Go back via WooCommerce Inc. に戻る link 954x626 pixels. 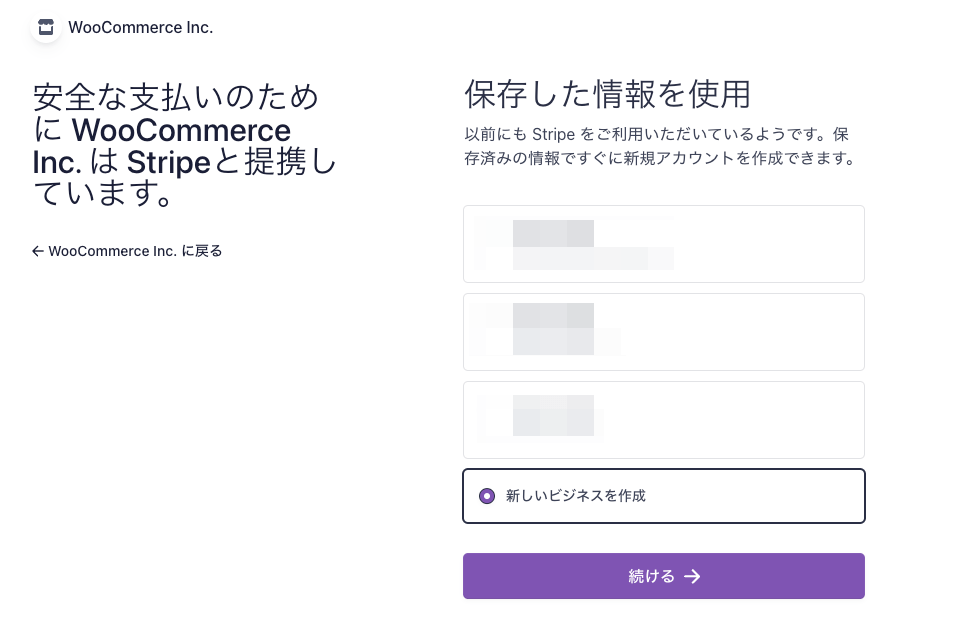(x=135, y=251)
